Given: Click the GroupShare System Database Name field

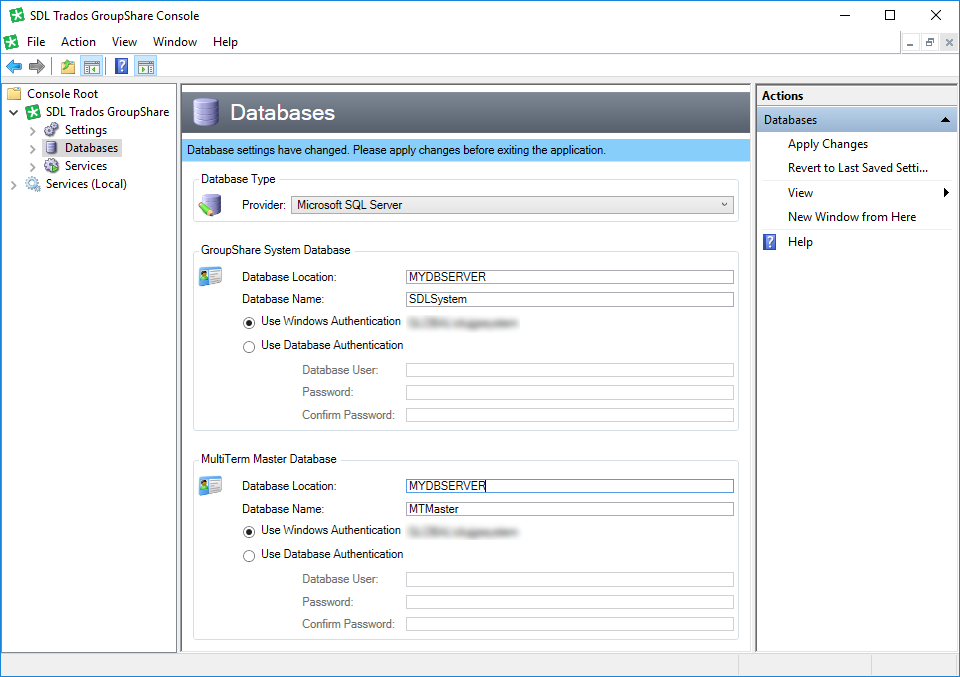Looking at the screenshot, I should (569, 299).
